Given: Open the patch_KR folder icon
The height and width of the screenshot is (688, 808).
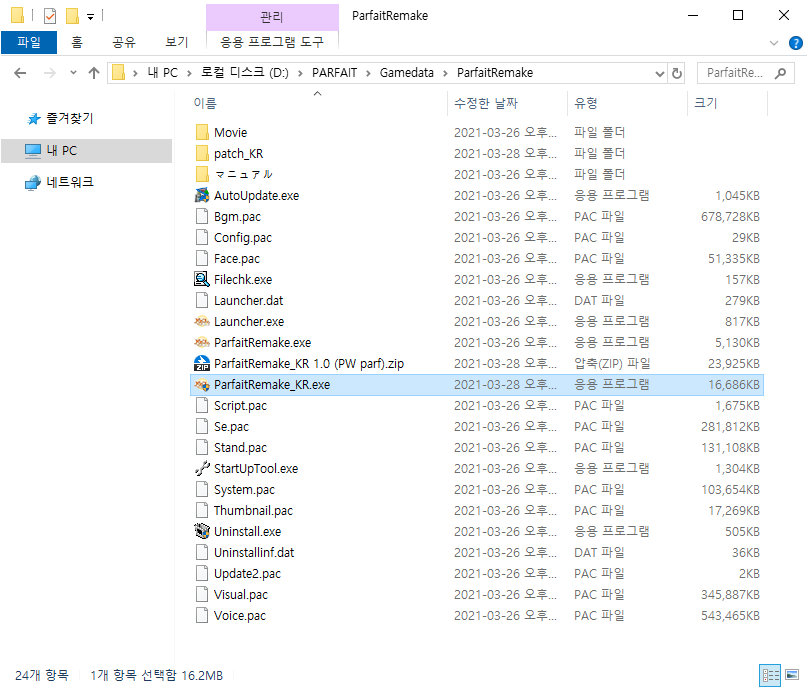Looking at the screenshot, I should [x=202, y=154].
